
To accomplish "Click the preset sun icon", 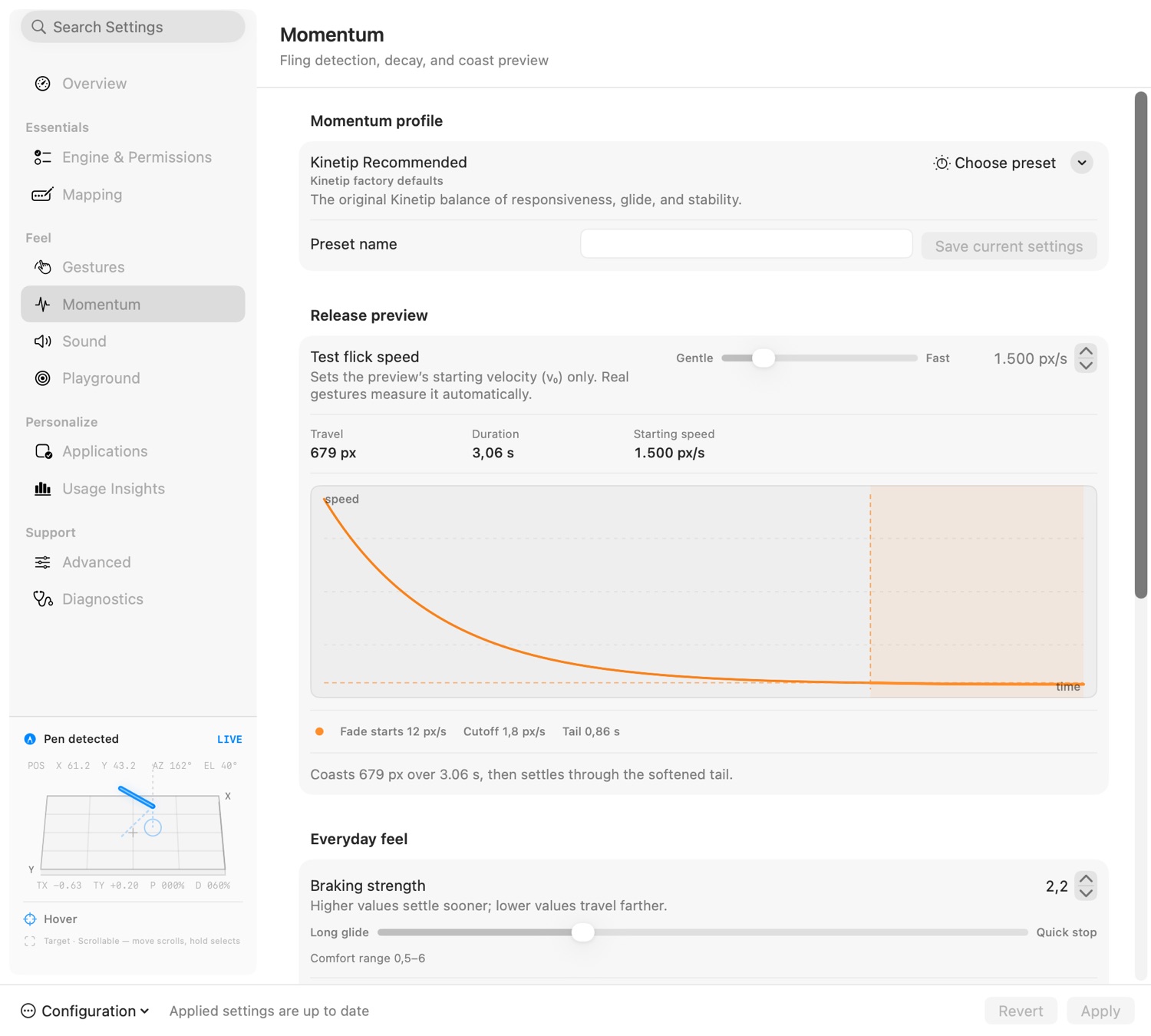I will pyautogui.click(x=942, y=163).
